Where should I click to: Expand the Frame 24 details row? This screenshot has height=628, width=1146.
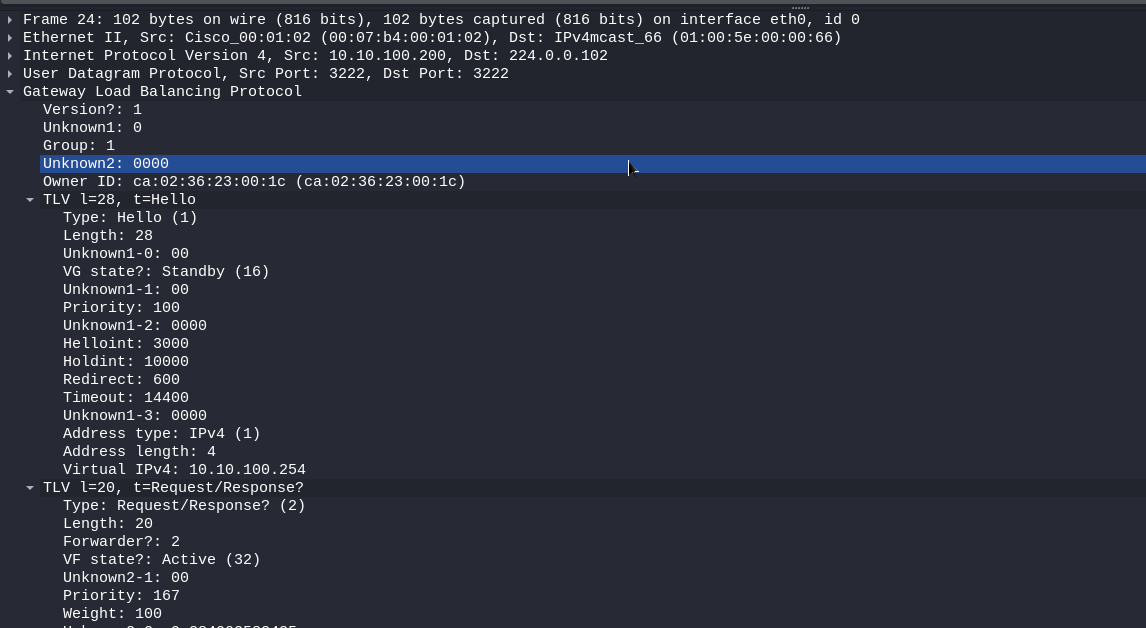click(x=10, y=20)
